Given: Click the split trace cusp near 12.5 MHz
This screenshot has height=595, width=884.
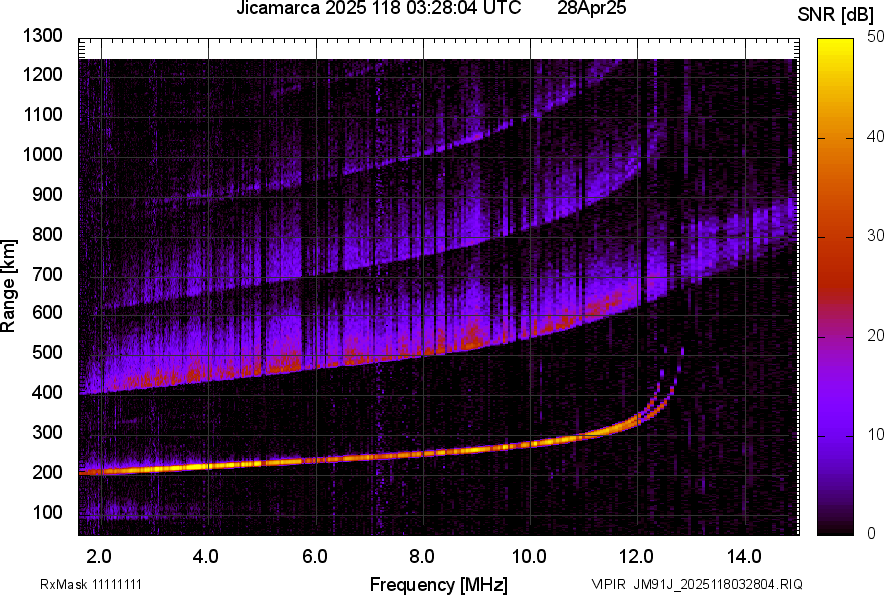Looking at the screenshot, I should coord(665,389).
